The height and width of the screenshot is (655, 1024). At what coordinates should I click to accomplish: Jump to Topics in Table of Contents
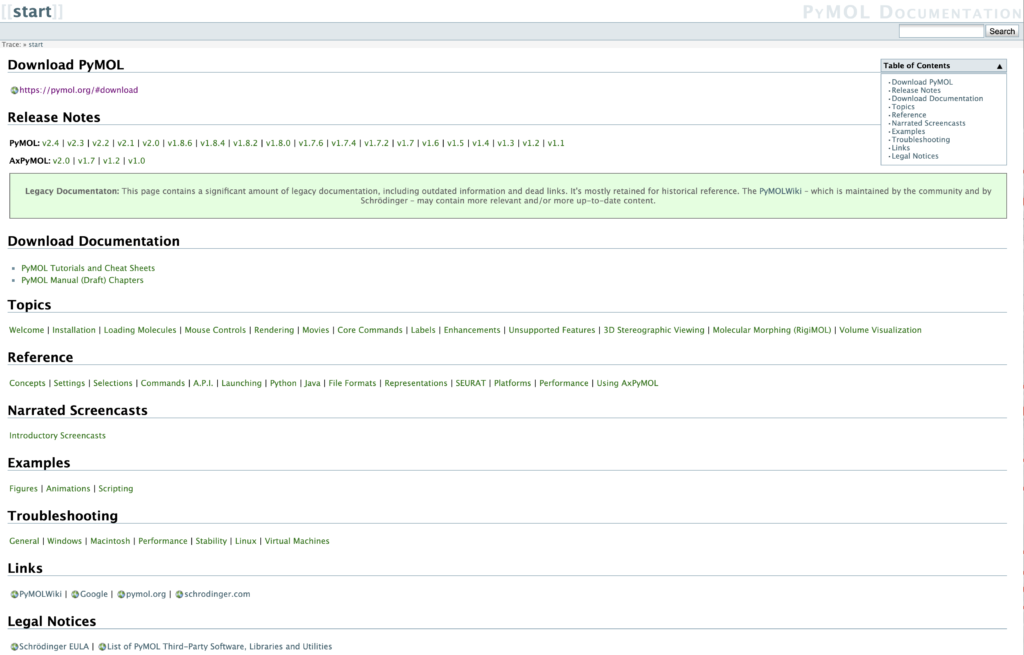pos(903,107)
